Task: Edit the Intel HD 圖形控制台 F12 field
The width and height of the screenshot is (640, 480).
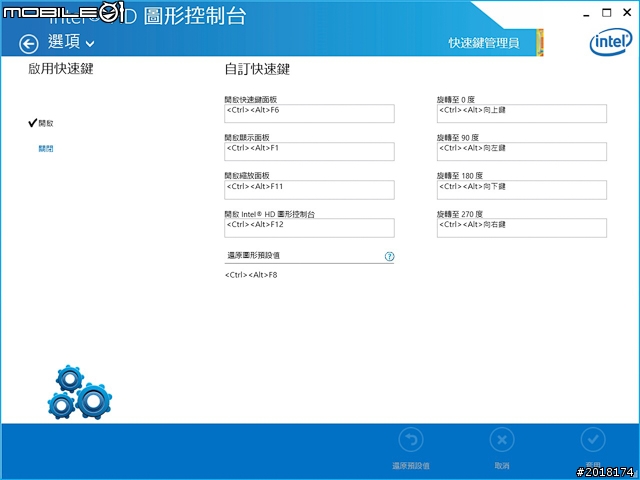Action: click(309, 228)
